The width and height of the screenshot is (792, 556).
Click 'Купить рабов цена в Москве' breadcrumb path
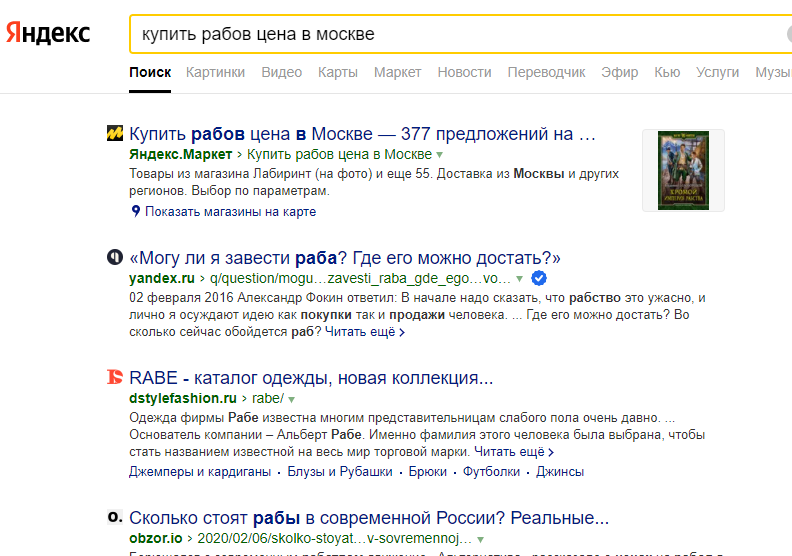click(x=339, y=154)
